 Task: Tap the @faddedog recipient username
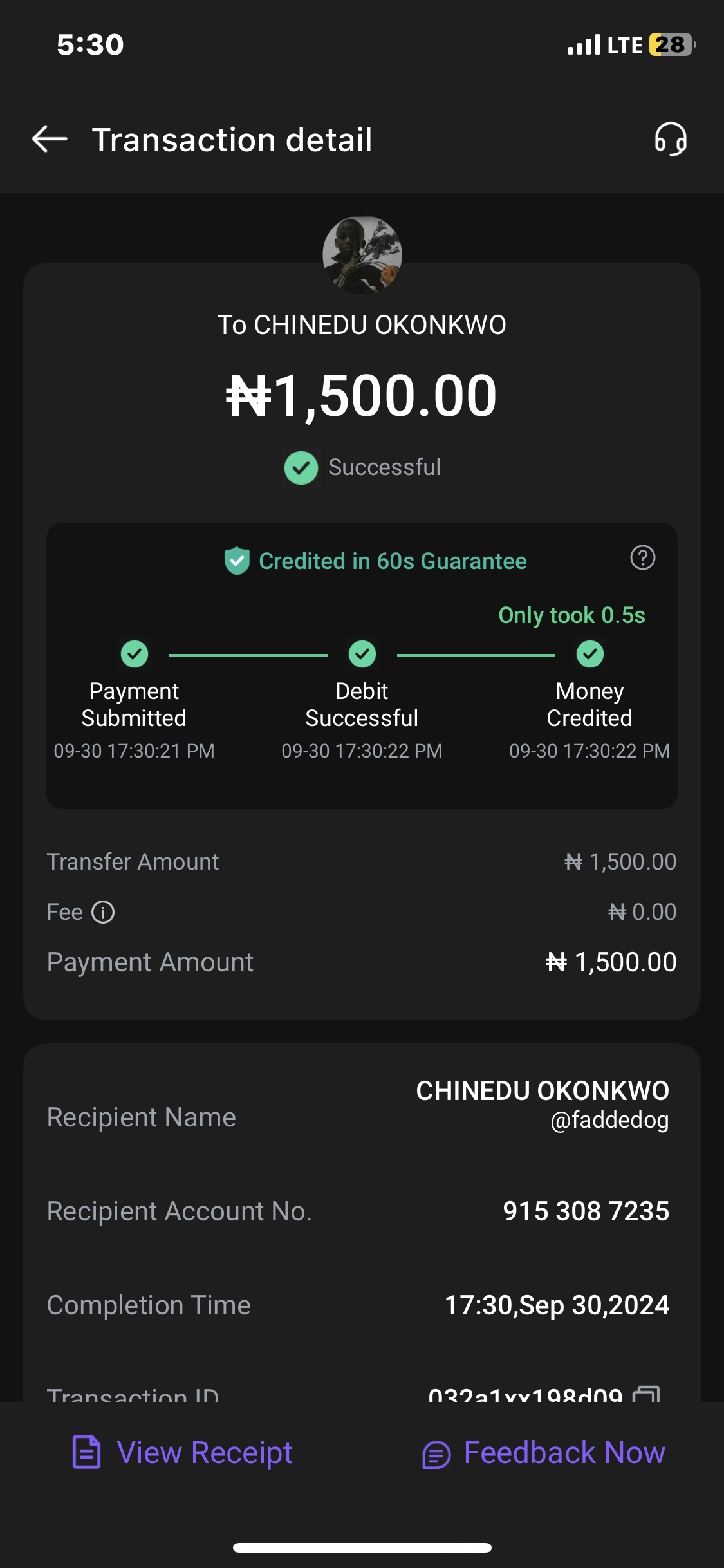click(609, 1121)
